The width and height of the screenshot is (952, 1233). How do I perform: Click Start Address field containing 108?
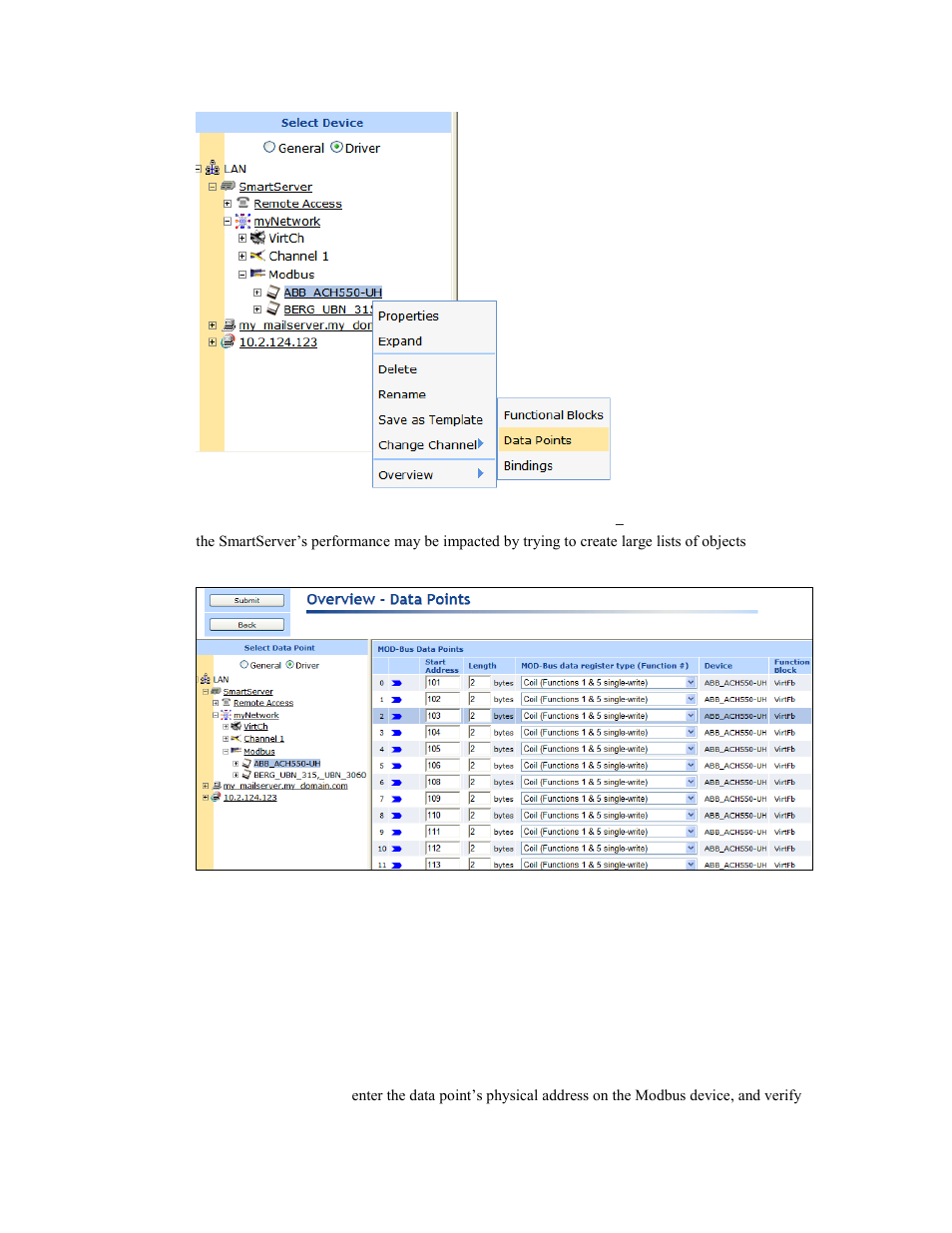click(442, 783)
